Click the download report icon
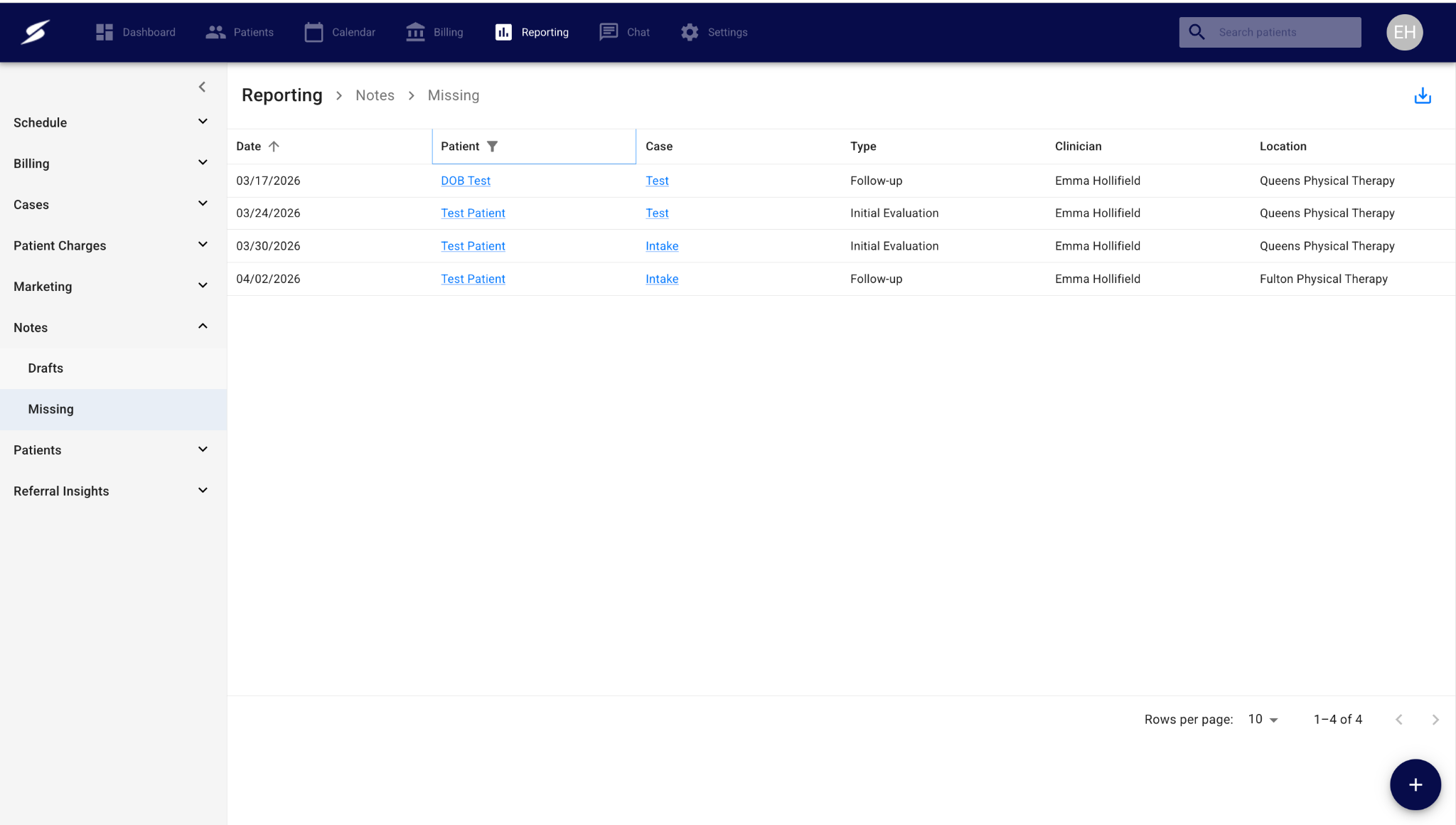 click(1422, 96)
